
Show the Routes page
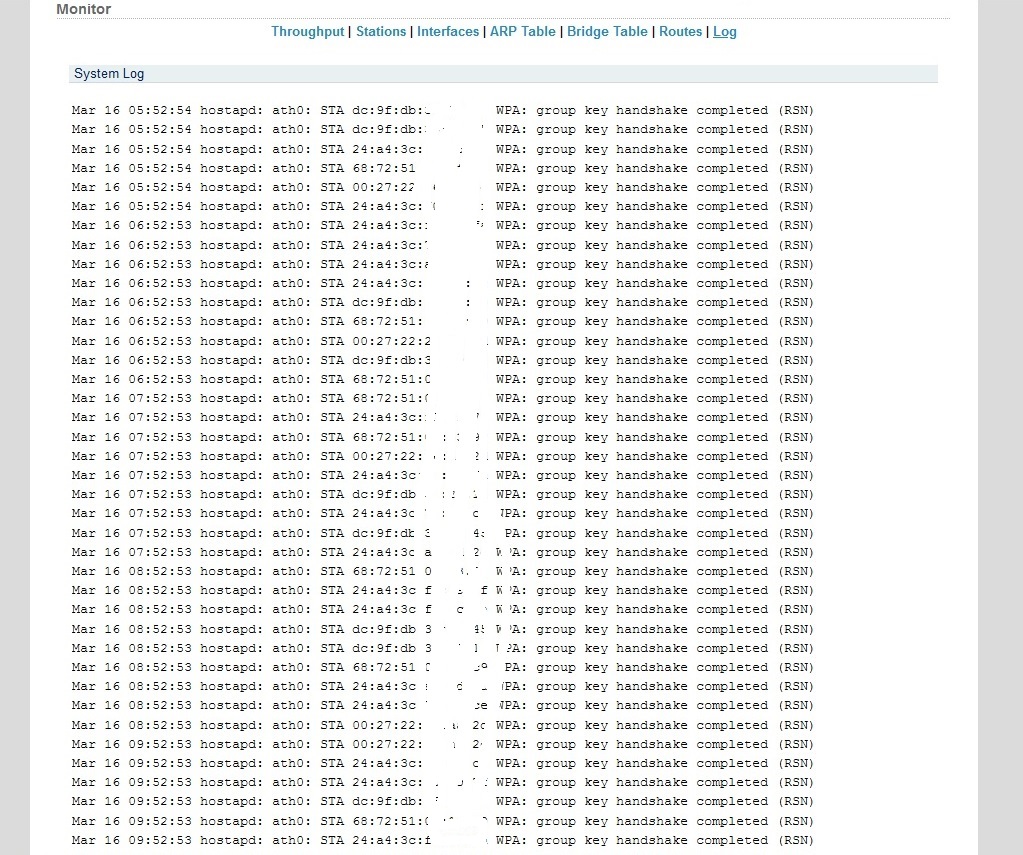click(680, 31)
